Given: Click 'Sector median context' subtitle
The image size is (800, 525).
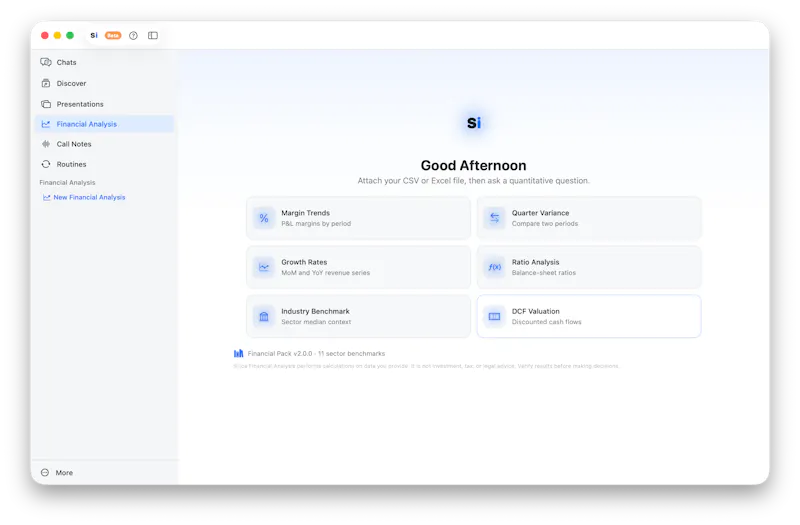Looking at the screenshot, I should click(316, 322).
